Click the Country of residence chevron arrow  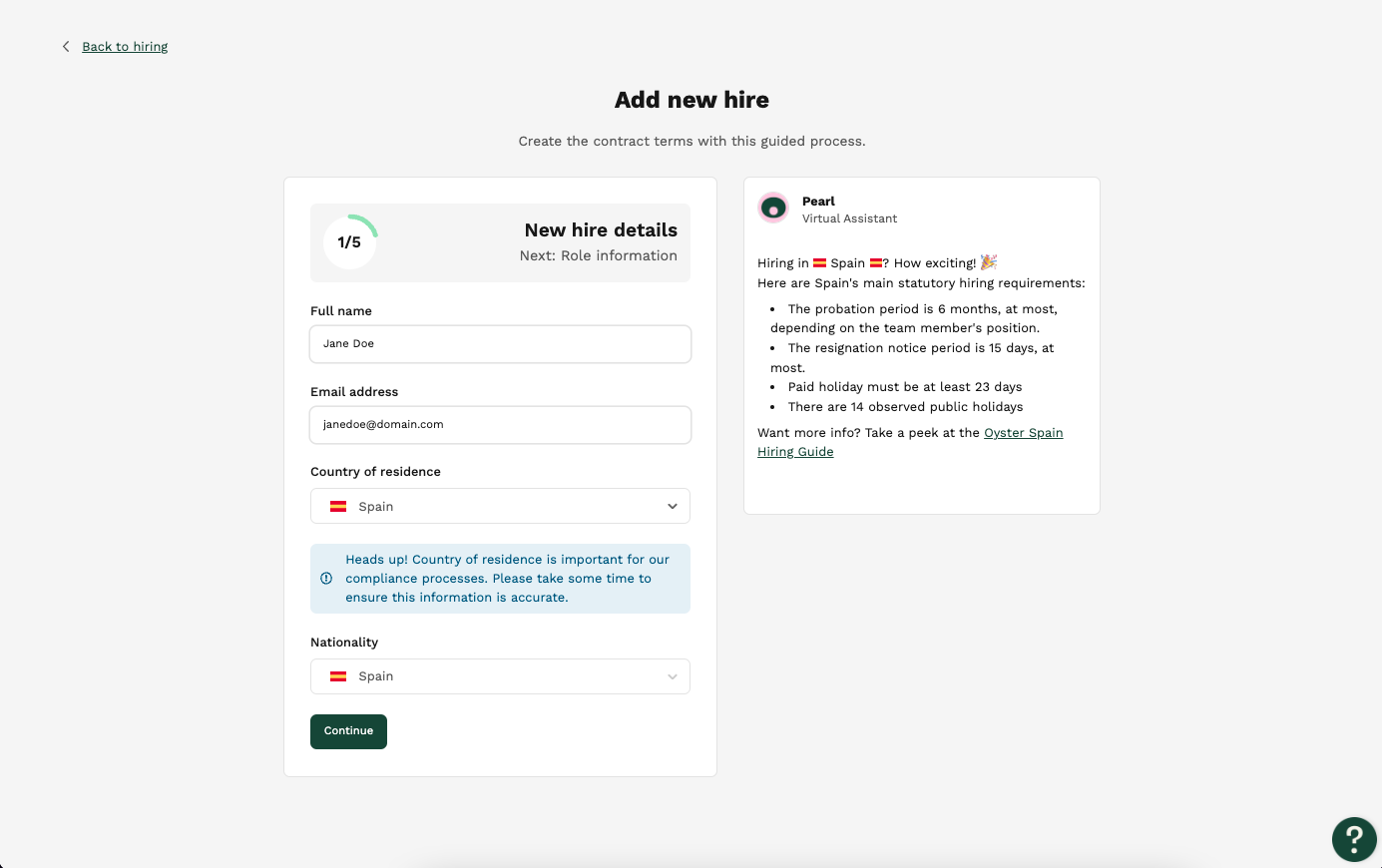673,507
